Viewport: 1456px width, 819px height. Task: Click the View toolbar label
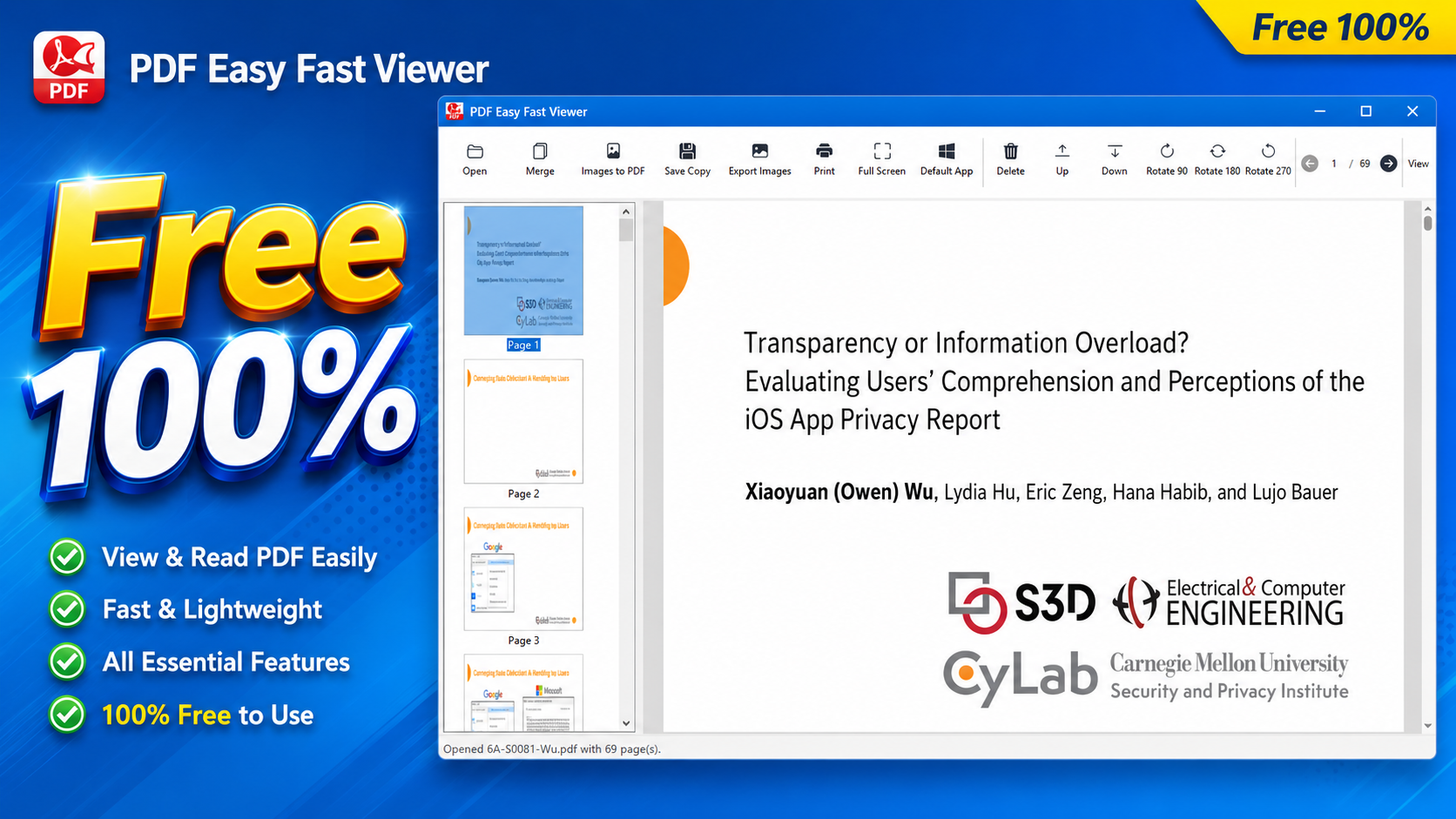(x=1419, y=164)
